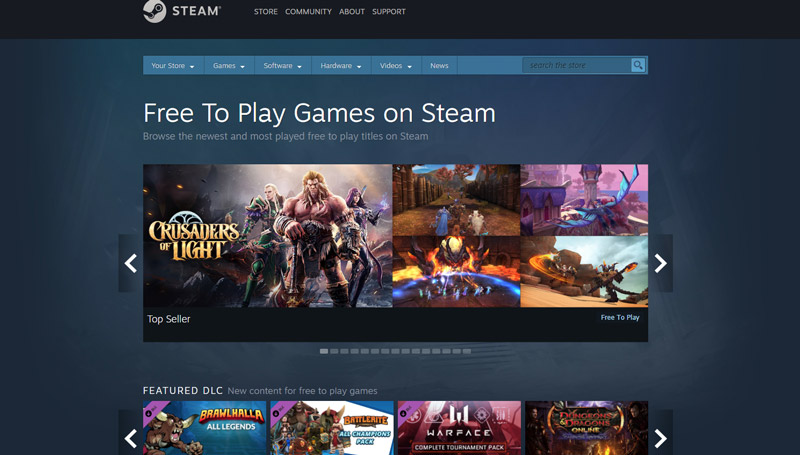Open the Your Store dropdown
Viewport: 800px width, 455px height.
(x=173, y=65)
